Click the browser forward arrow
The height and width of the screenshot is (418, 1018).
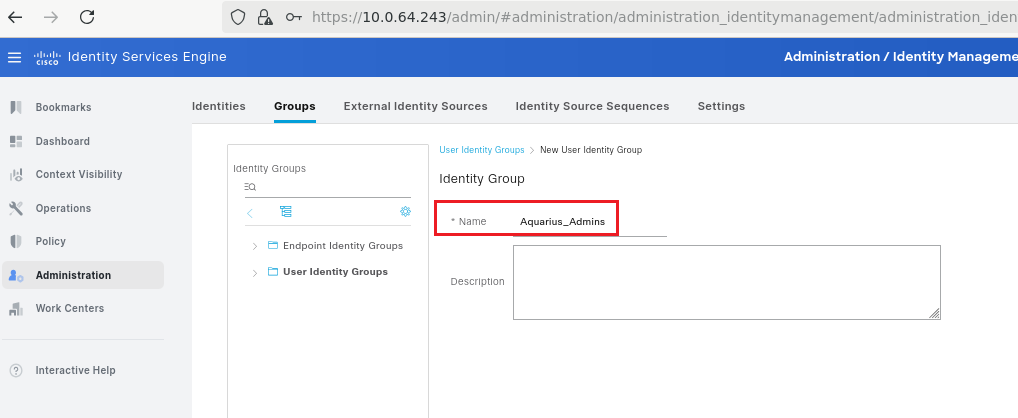coord(51,17)
